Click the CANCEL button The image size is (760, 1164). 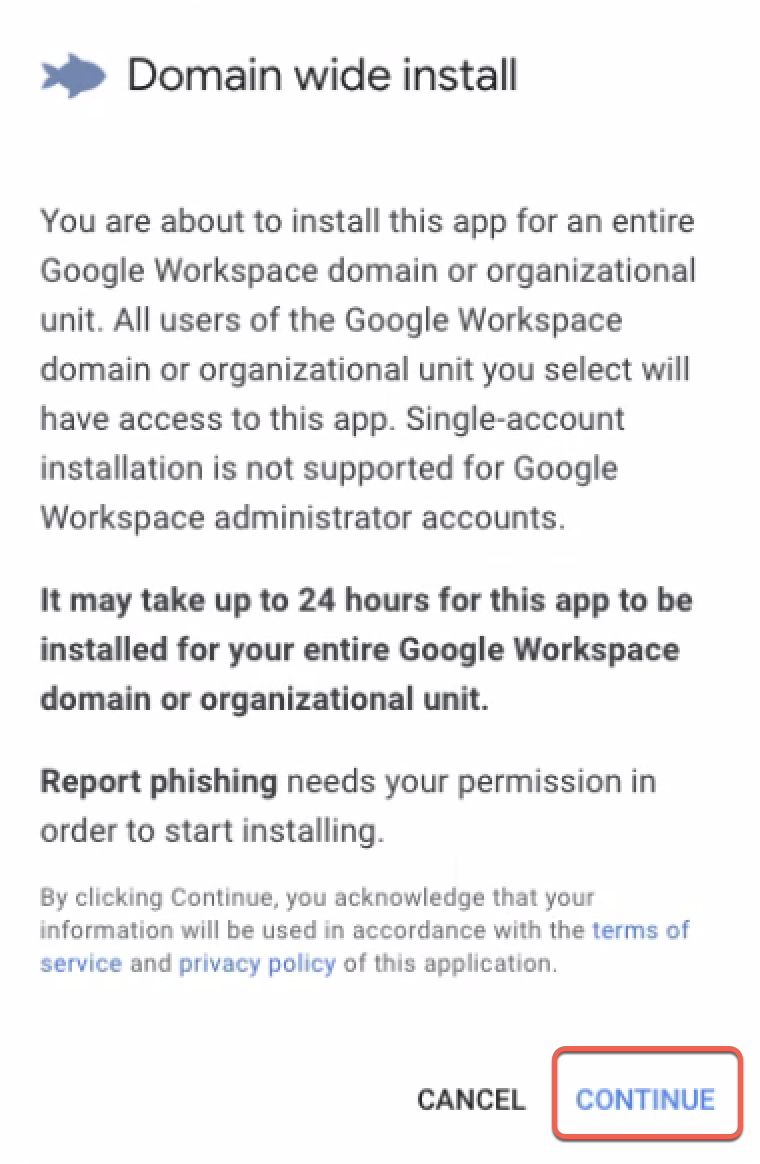click(471, 1099)
